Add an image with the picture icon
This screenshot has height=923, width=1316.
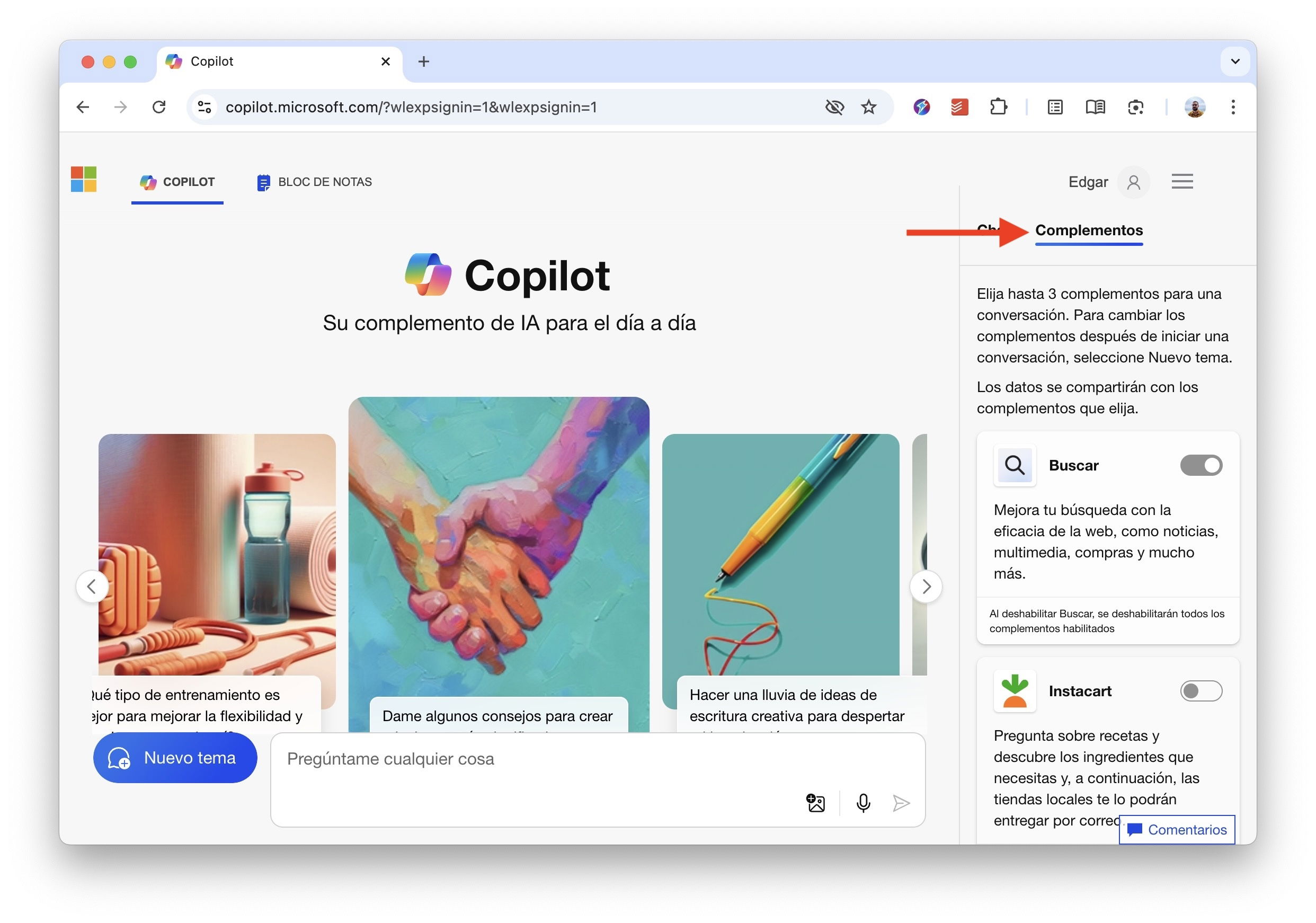click(815, 803)
